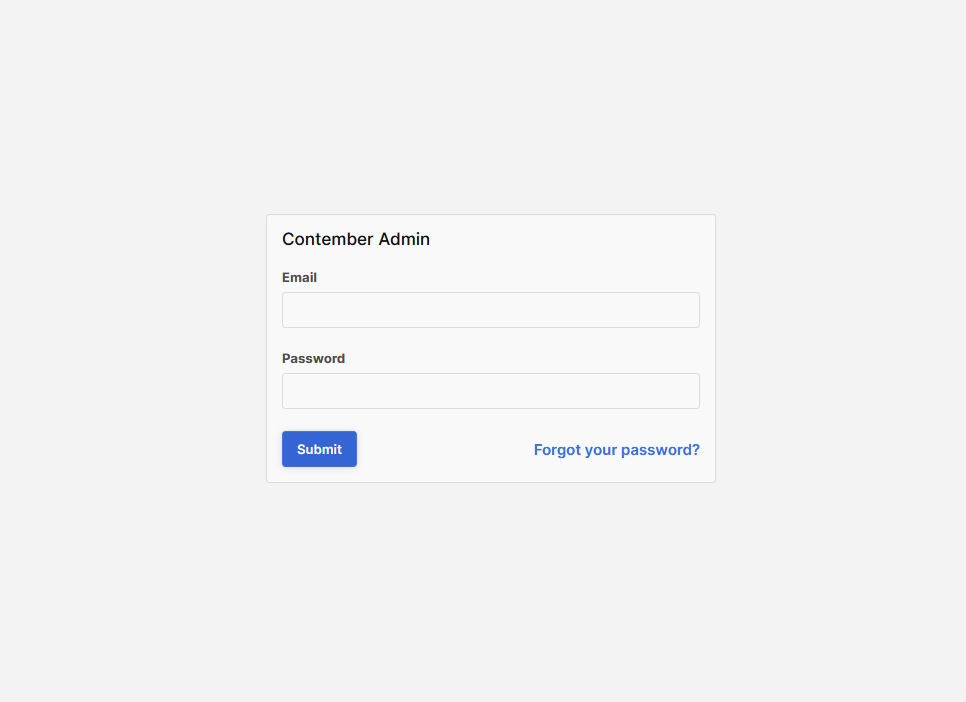Follow the password recovery link

tap(617, 450)
